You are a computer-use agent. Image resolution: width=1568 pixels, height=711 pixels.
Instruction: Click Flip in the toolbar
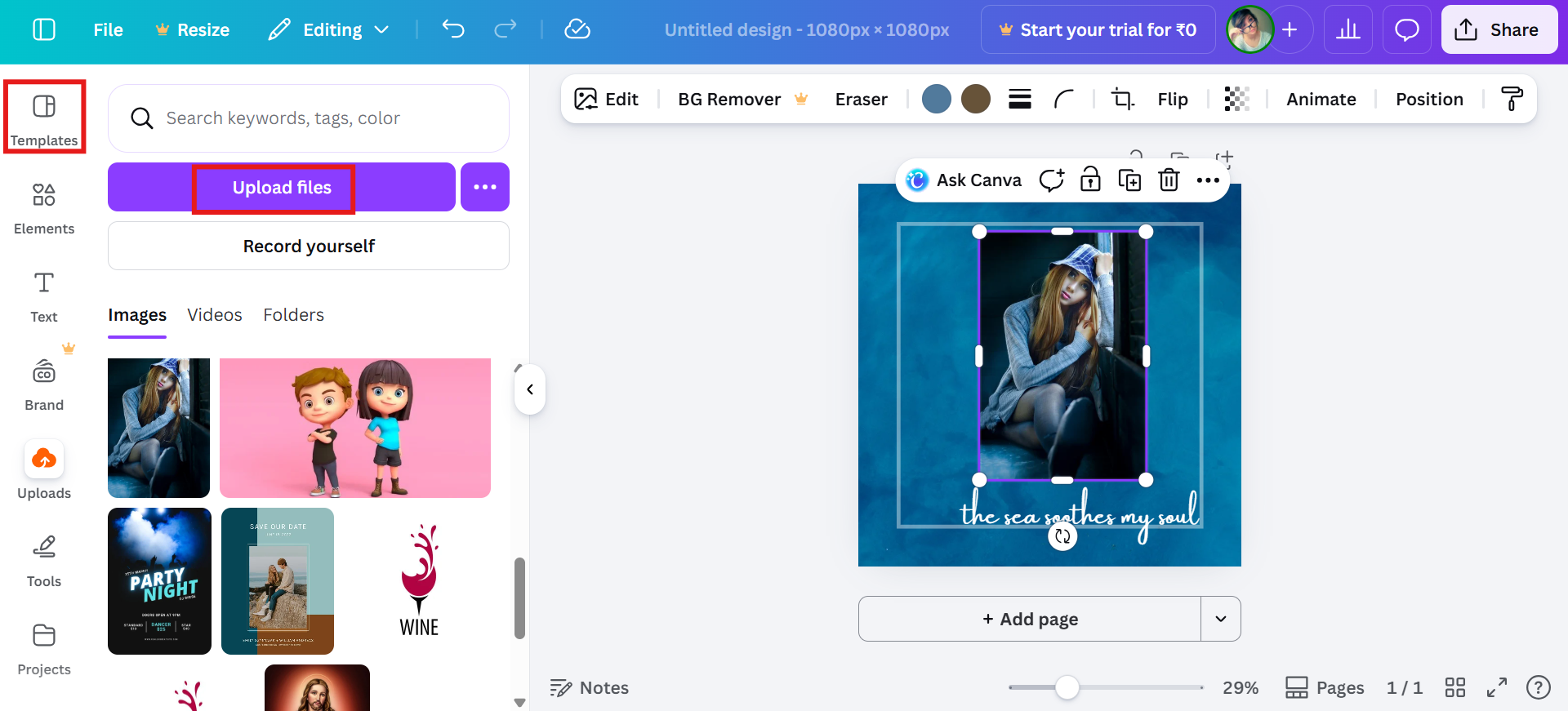pyautogui.click(x=1173, y=100)
